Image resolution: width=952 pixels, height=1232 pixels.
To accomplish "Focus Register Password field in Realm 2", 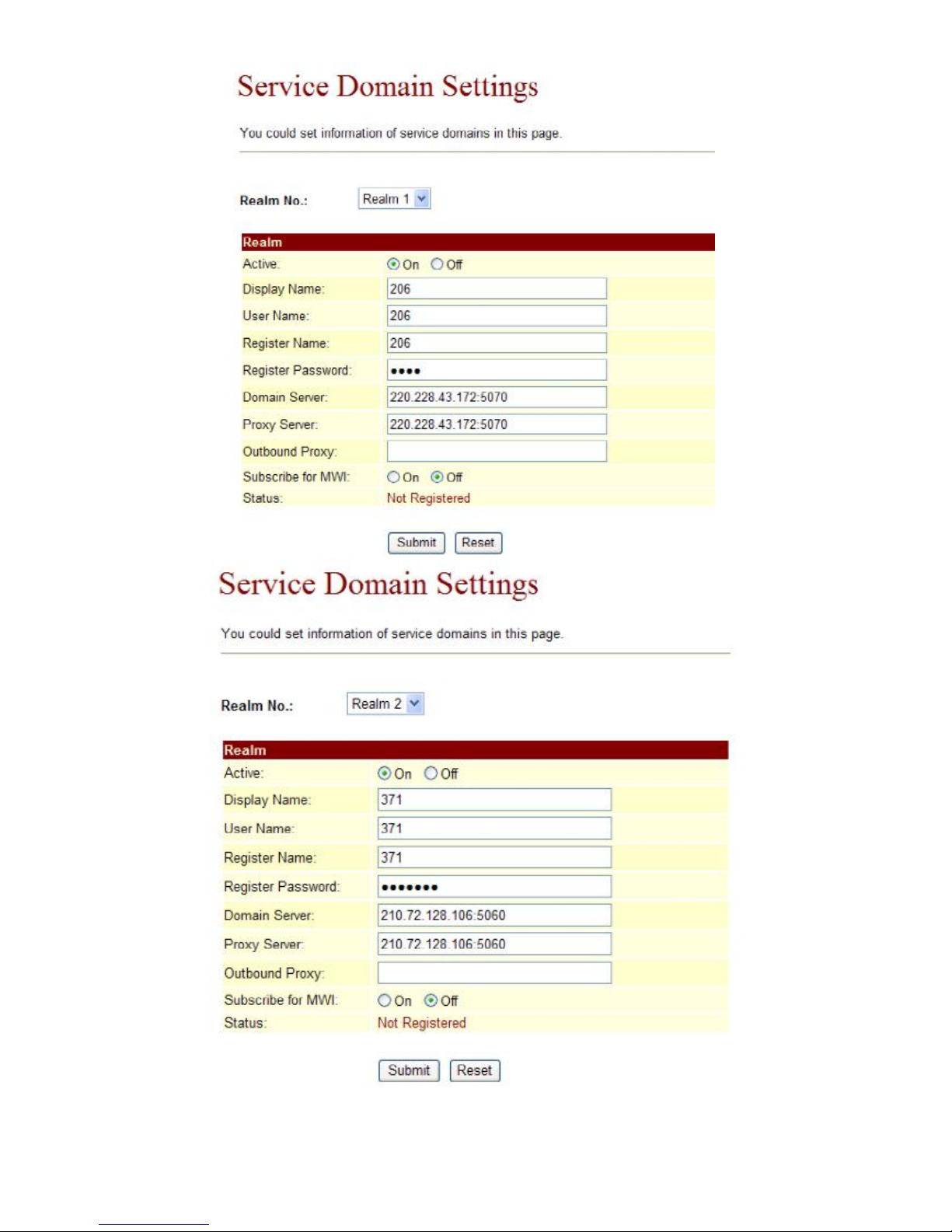I will pyautogui.click(x=494, y=886).
